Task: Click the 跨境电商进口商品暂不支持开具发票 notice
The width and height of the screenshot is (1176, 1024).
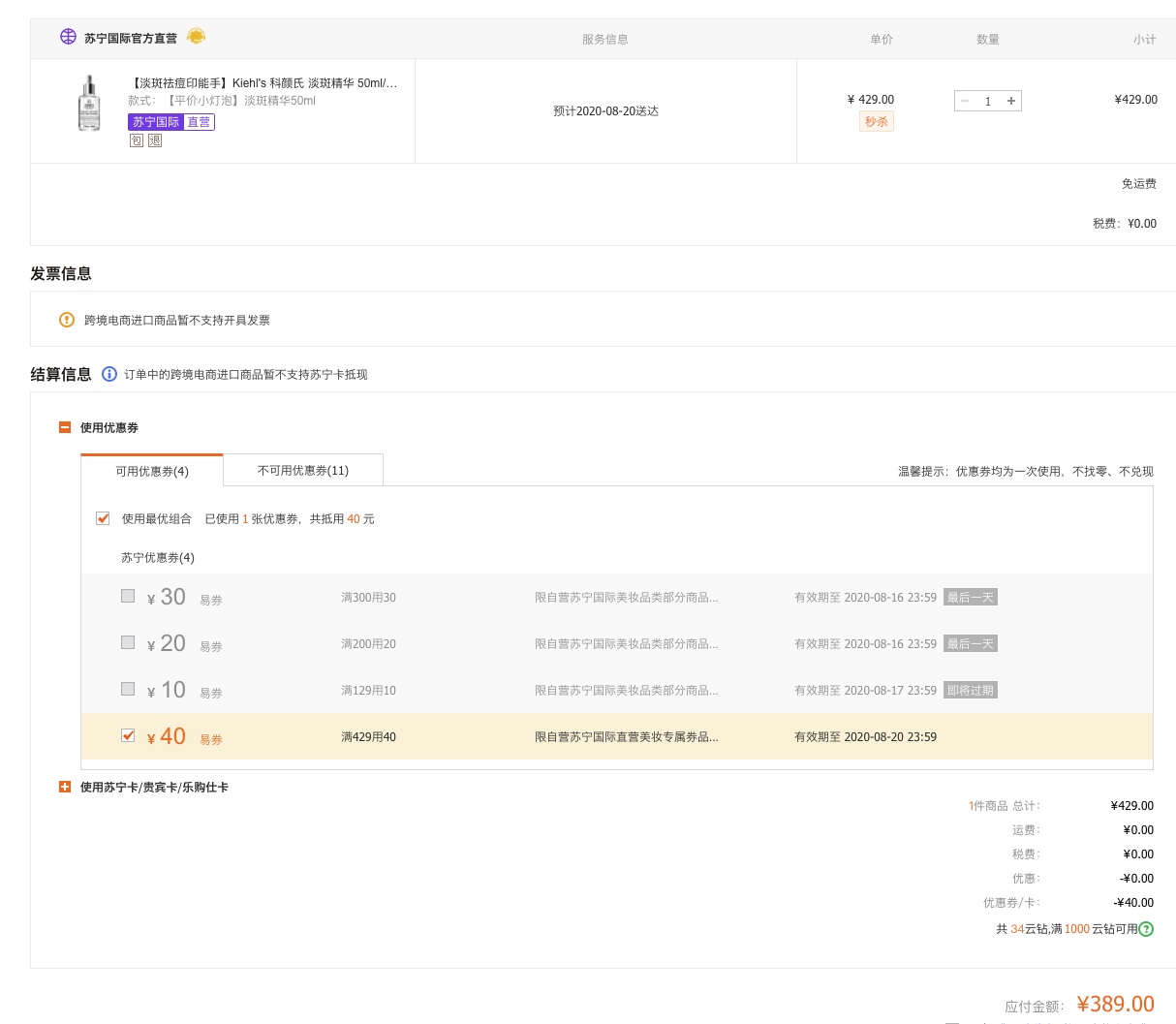Action: pos(177,321)
